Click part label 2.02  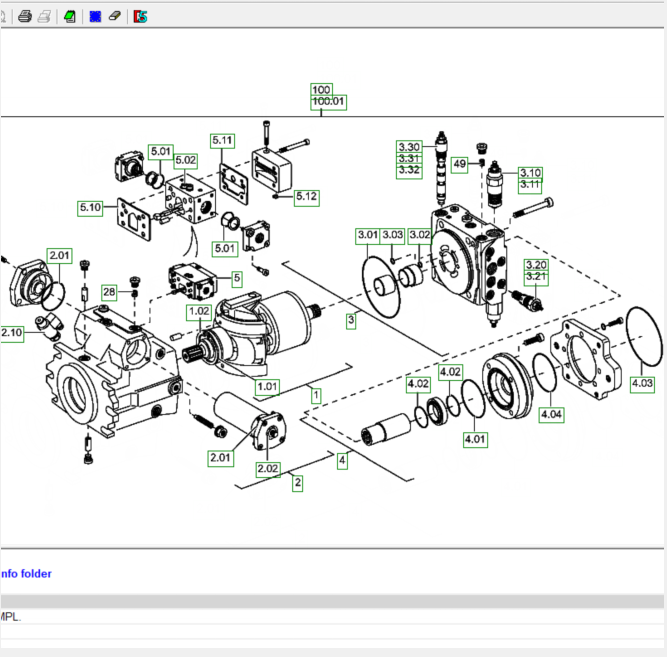[x=267, y=468]
